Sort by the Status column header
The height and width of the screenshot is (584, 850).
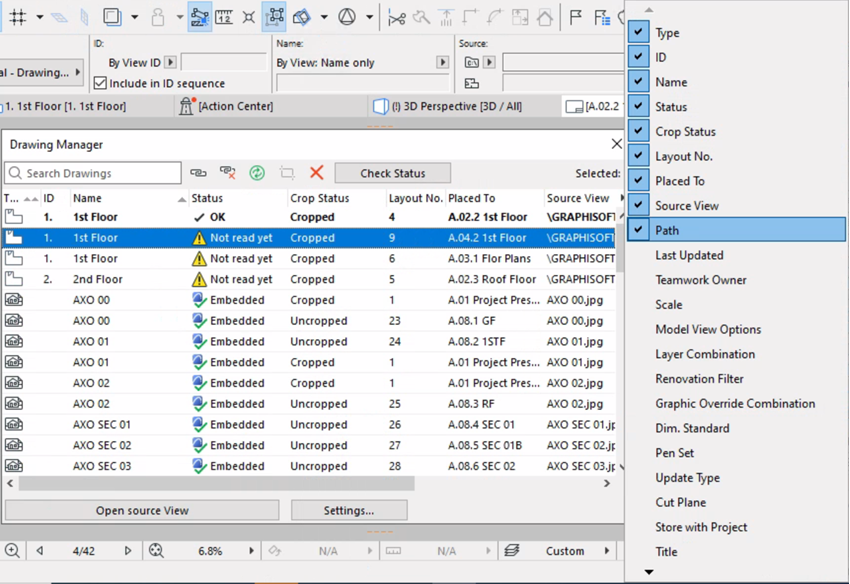(x=237, y=198)
